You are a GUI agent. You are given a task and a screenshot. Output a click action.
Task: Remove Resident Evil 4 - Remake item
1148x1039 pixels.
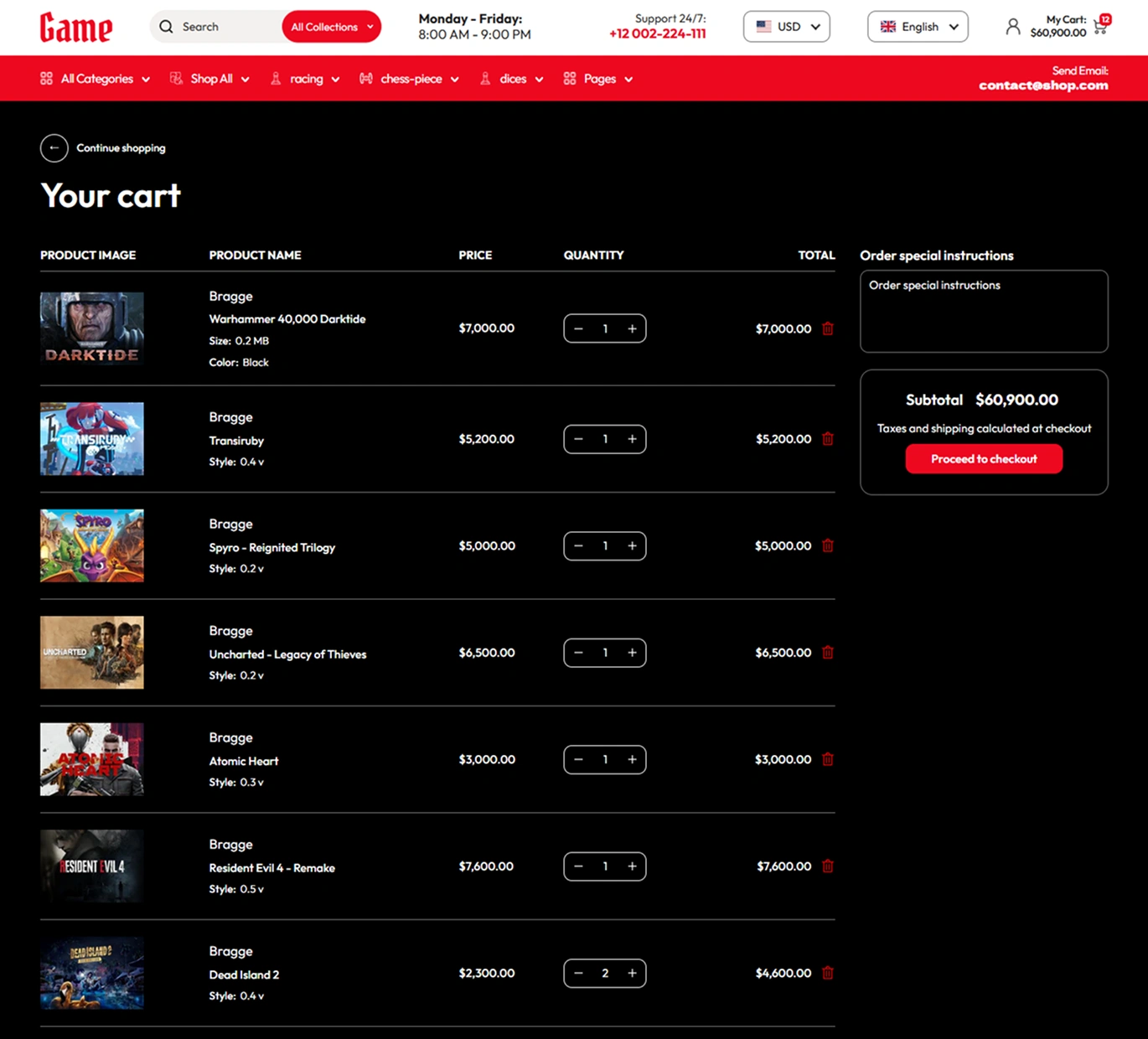coord(828,866)
